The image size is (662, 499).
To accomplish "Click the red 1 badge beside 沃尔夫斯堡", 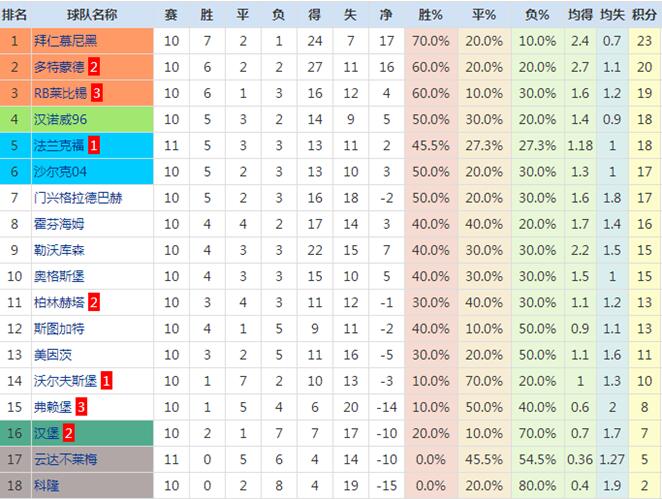I will click(x=106, y=381).
